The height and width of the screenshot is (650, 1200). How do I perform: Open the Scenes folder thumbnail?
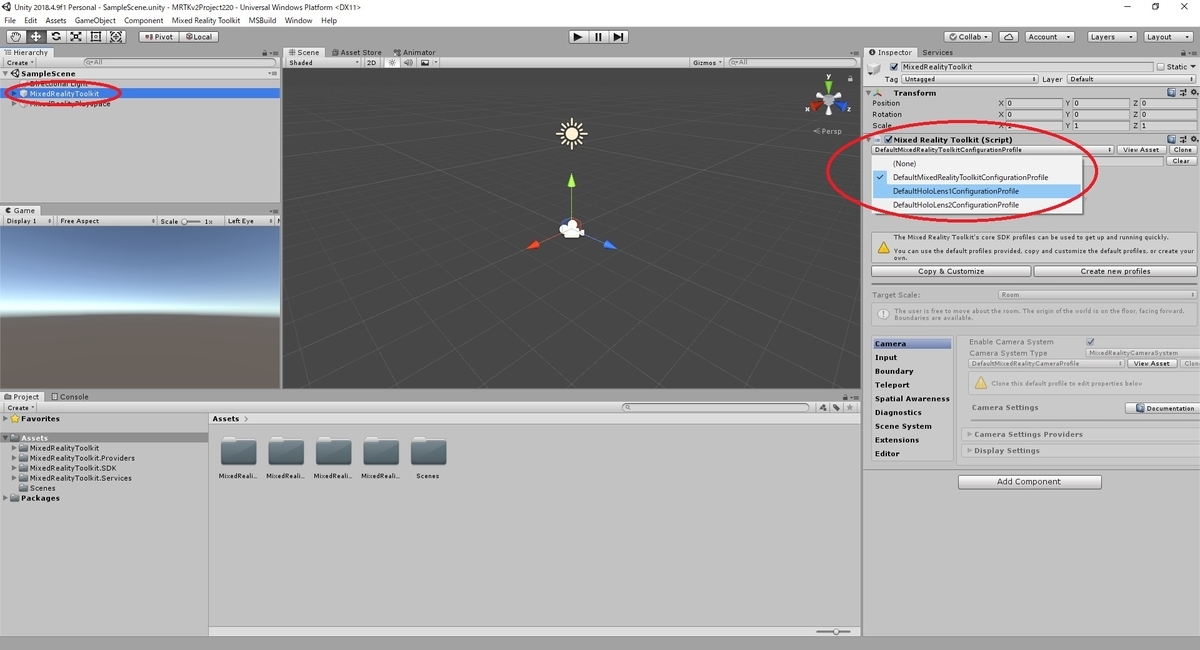point(428,452)
